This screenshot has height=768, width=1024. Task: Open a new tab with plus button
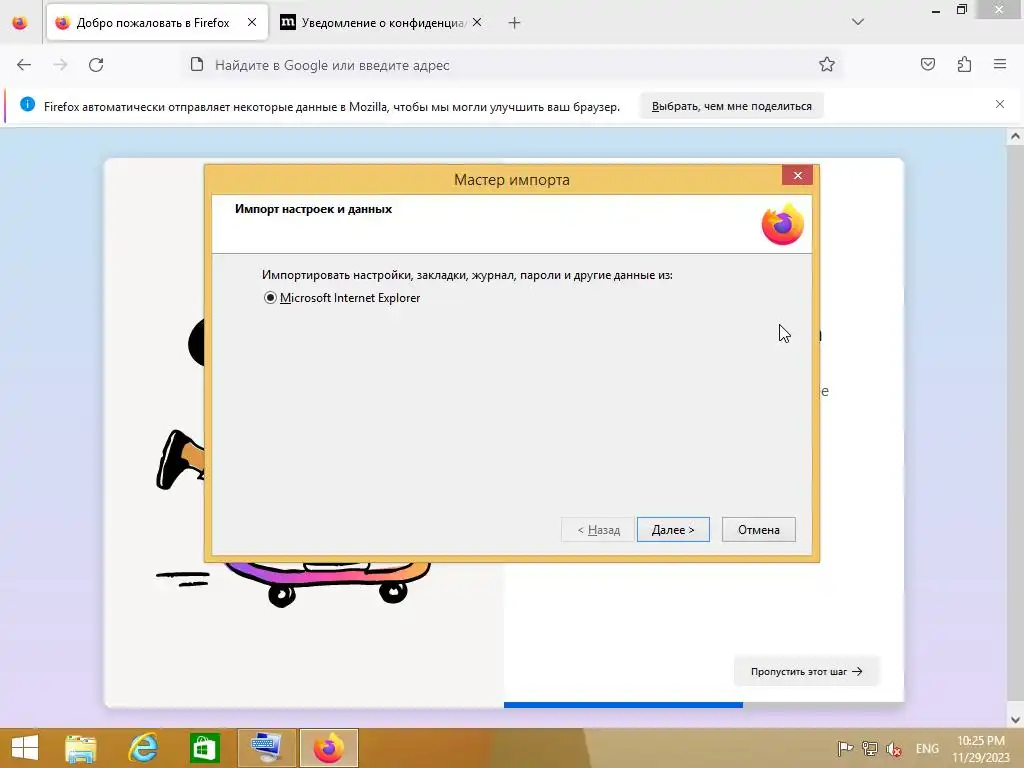pyautogui.click(x=515, y=23)
